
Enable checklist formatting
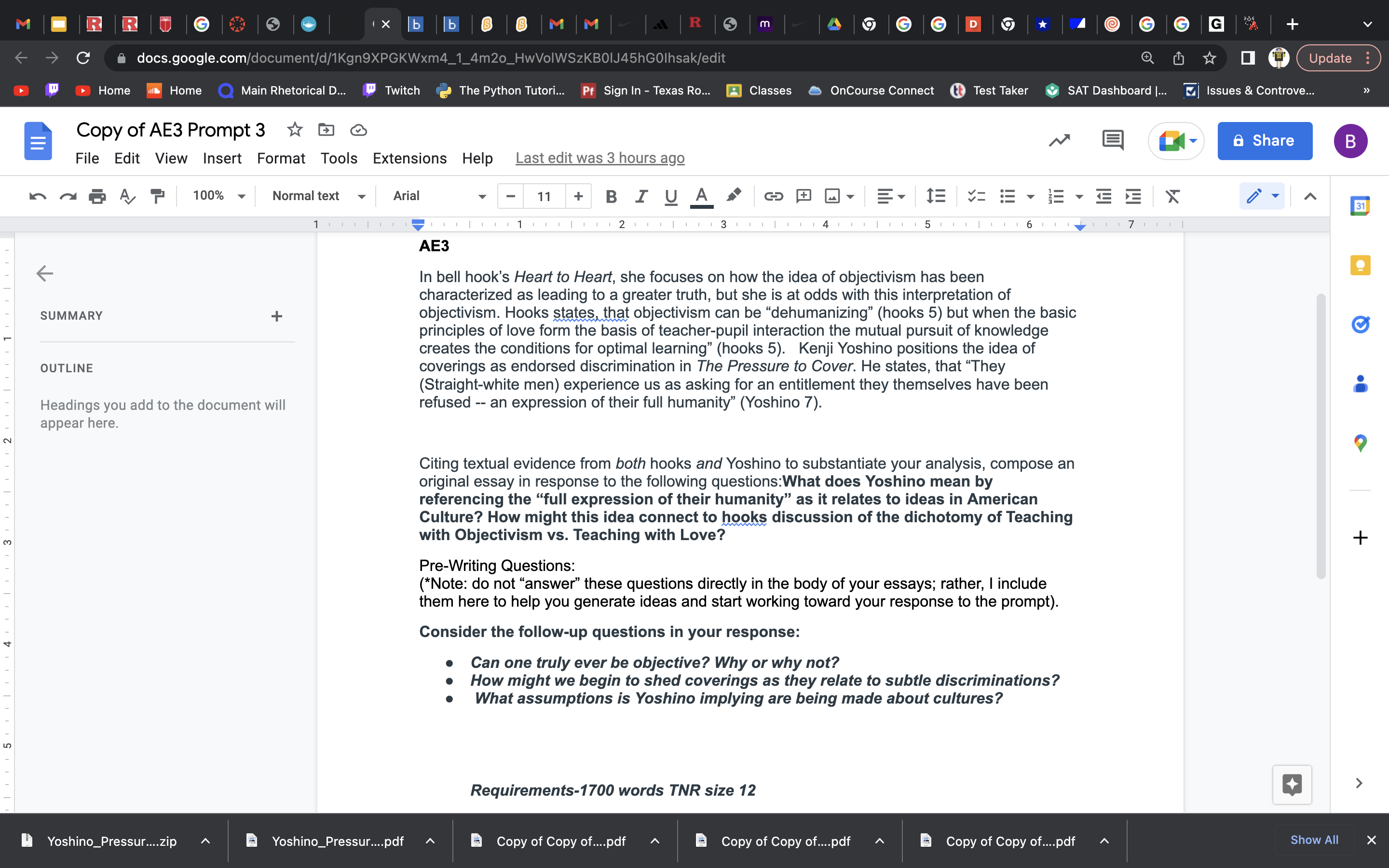[976, 196]
